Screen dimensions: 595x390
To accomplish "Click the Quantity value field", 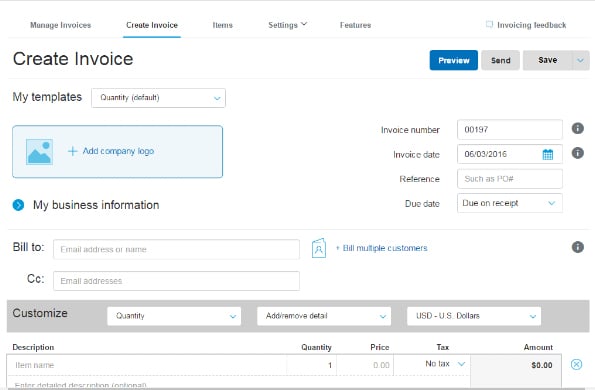I will 312,365.
